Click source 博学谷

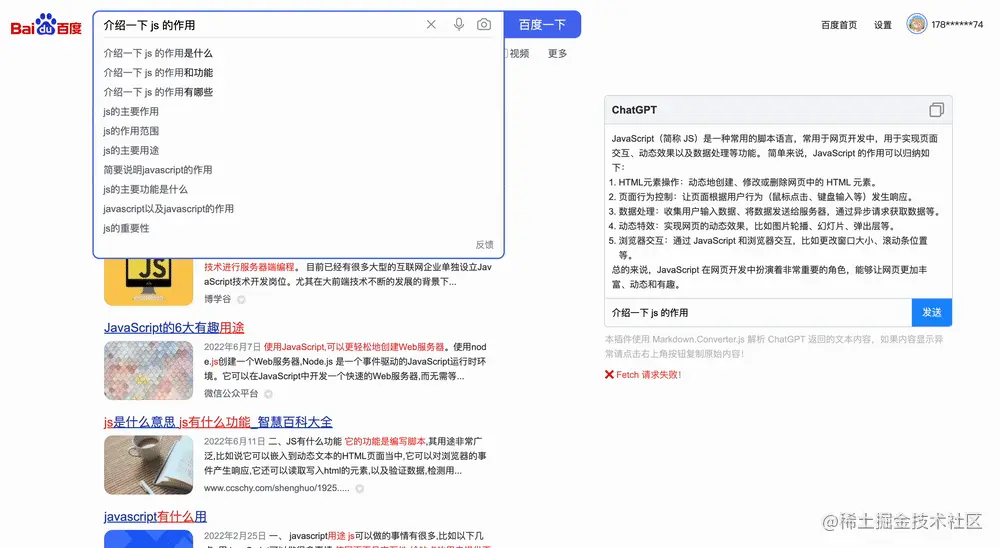(217, 299)
